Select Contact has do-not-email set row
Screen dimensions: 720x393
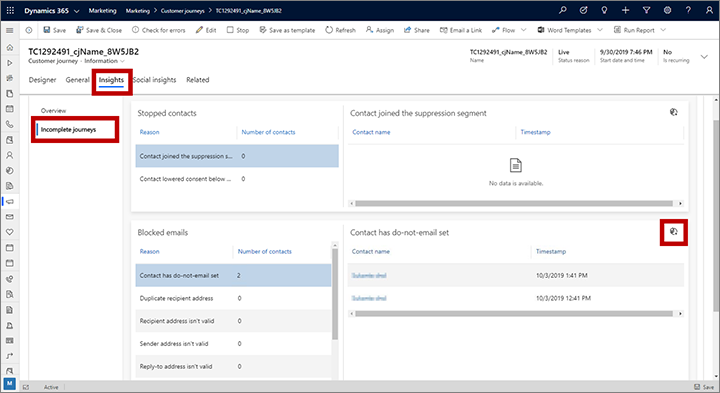(233, 275)
